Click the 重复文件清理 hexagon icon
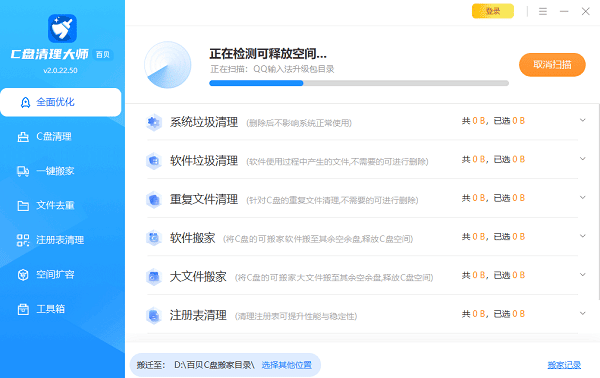The image size is (600, 378). coord(154,199)
